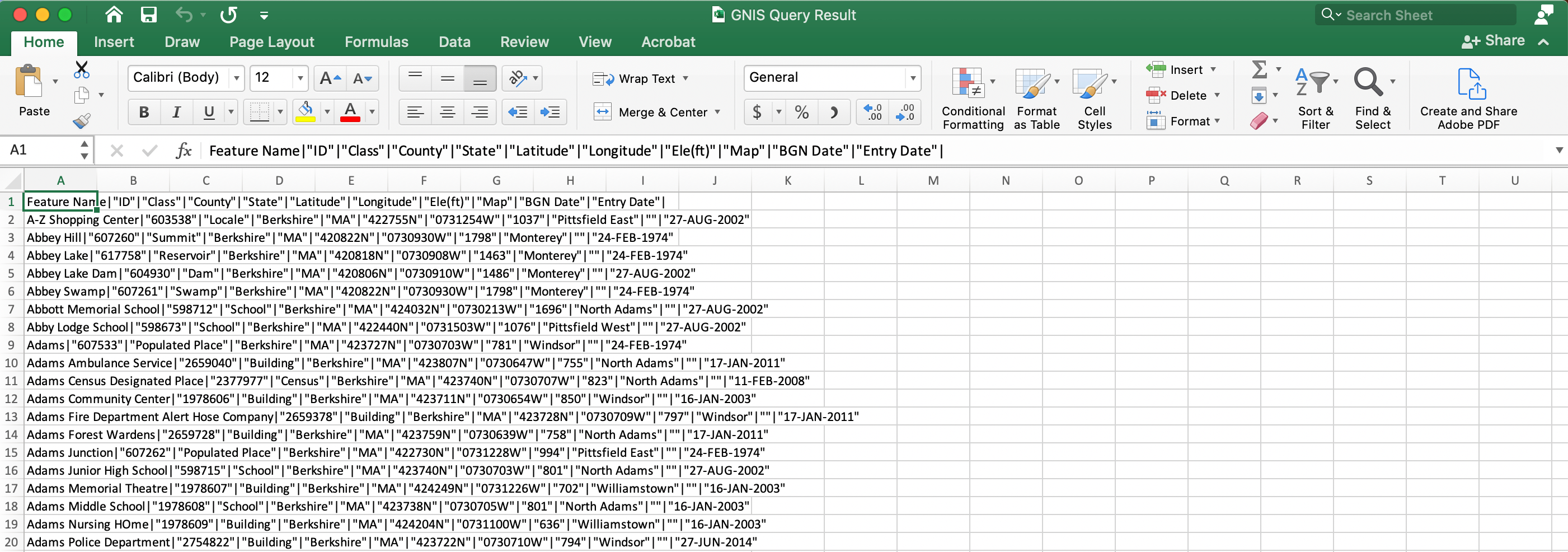Toggle Underline formatting
This screenshot has width=1568, height=552.
(x=209, y=112)
